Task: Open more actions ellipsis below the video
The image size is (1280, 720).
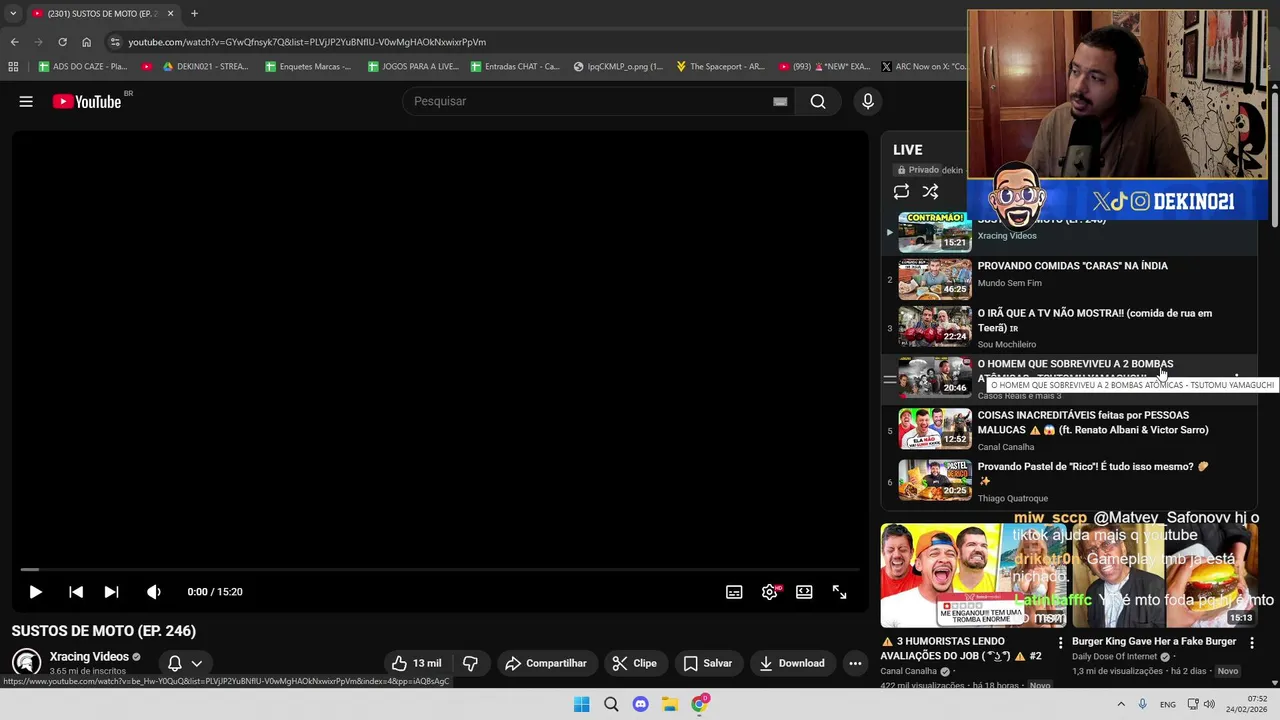Action: (x=855, y=663)
